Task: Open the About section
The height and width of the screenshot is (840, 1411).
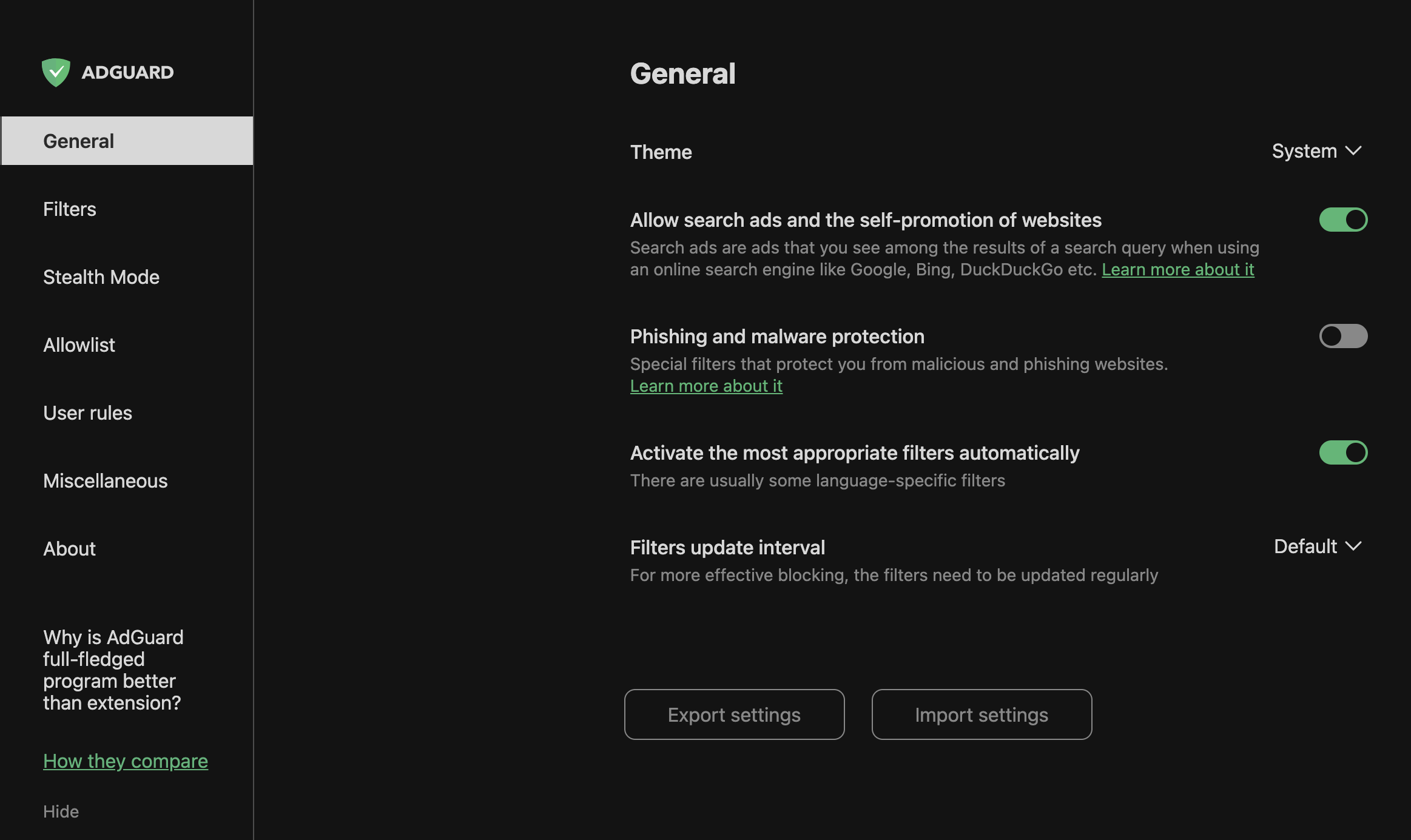Action: (69, 548)
